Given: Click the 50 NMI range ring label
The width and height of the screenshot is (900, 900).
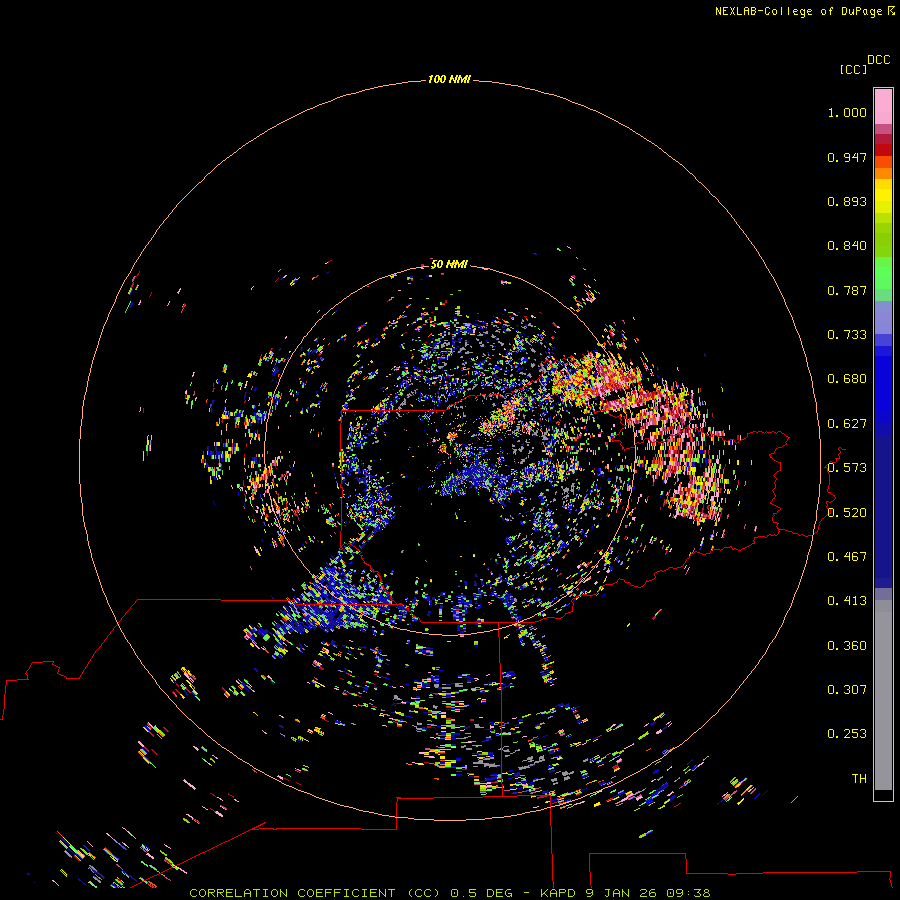Looking at the screenshot, I should pyautogui.click(x=449, y=264).
